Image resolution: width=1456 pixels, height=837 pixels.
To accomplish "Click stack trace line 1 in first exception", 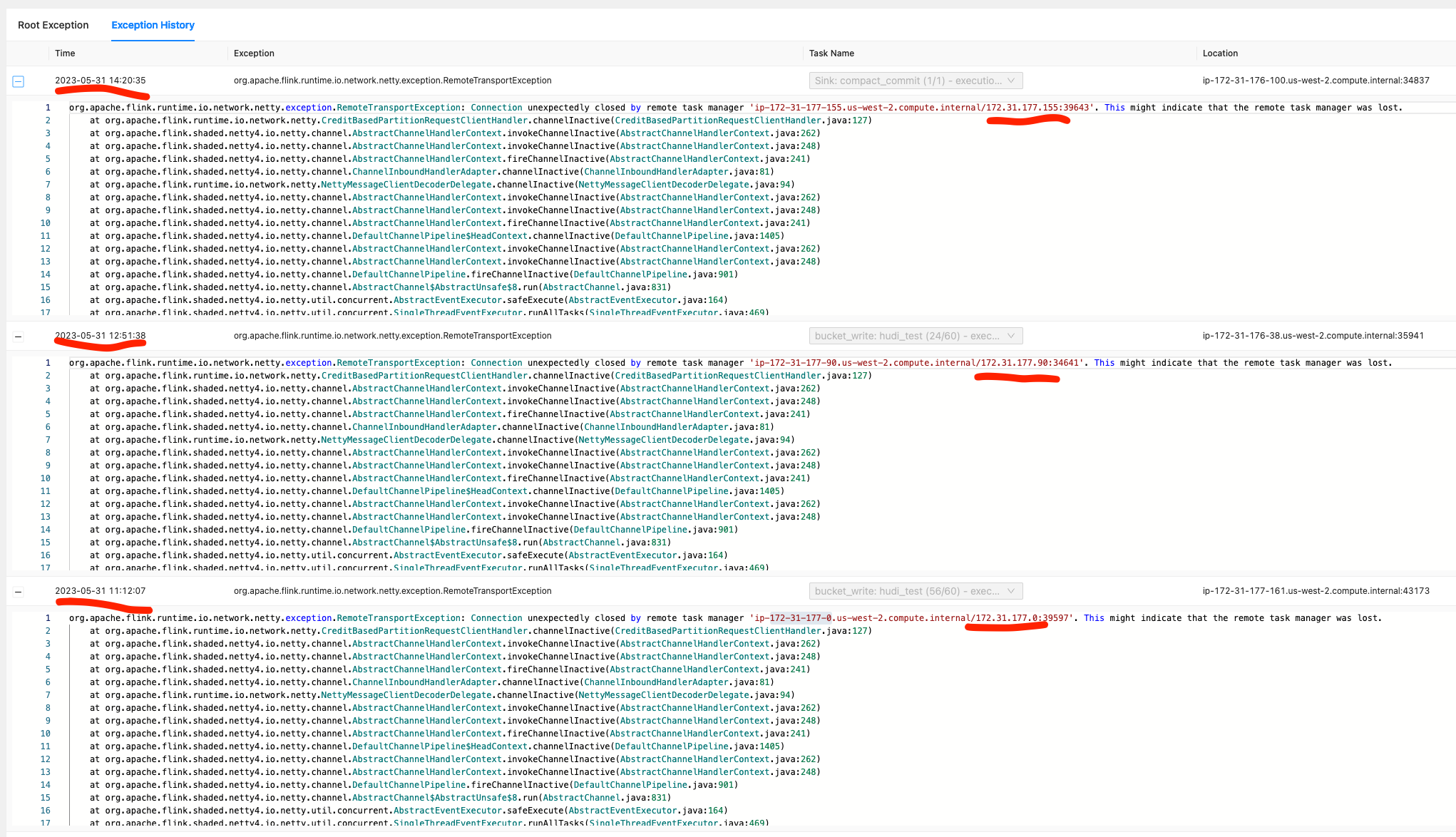I will pyautogui.click(x=499, y=108).
